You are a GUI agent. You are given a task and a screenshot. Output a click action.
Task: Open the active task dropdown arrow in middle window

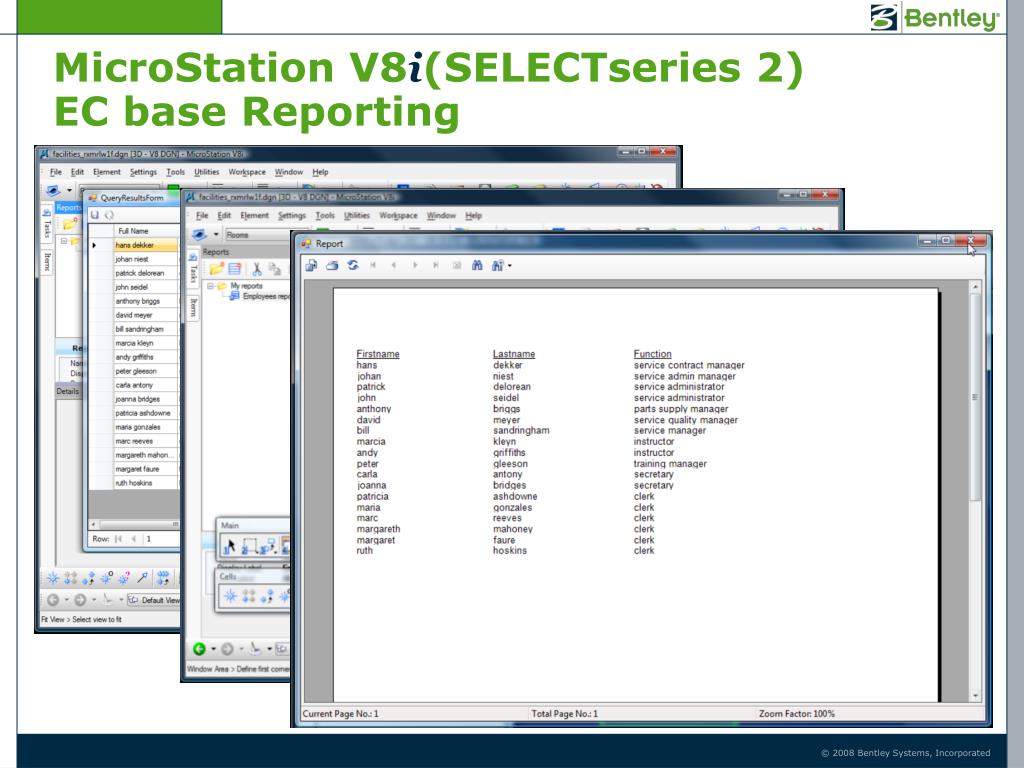point(216,234)
